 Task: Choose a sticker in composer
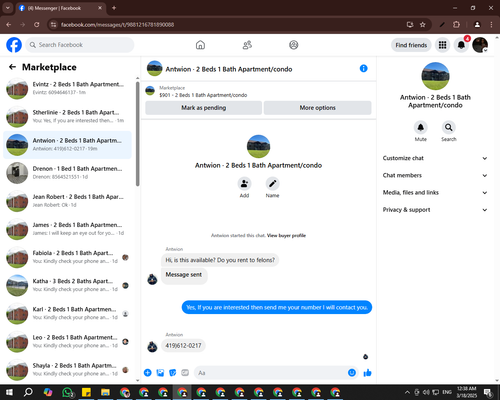pyautogui.click(x=173, y=373)
